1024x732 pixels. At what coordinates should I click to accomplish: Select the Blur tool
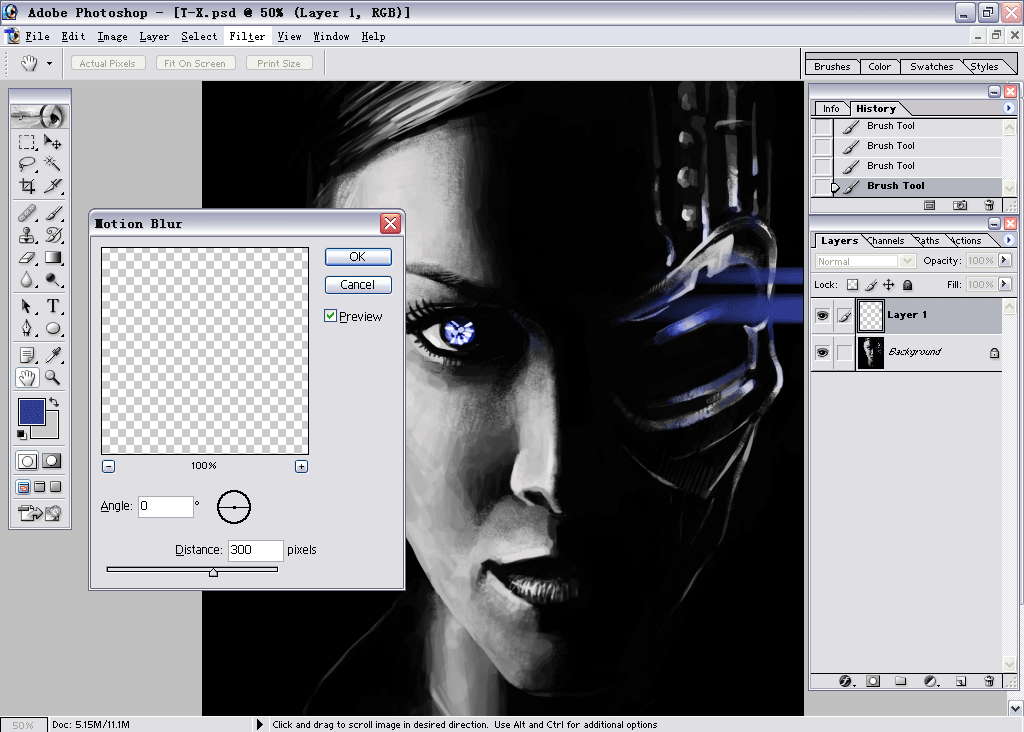27,279
